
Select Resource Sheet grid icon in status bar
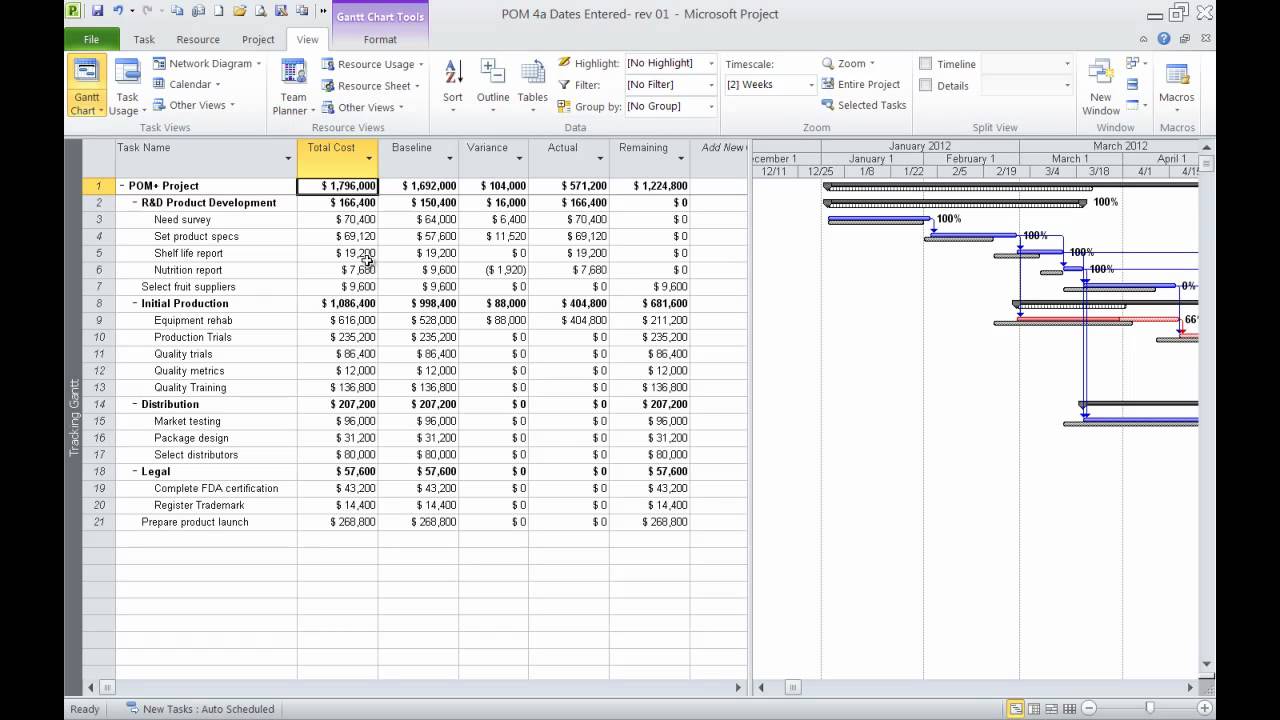click(x=1070, y=709)
